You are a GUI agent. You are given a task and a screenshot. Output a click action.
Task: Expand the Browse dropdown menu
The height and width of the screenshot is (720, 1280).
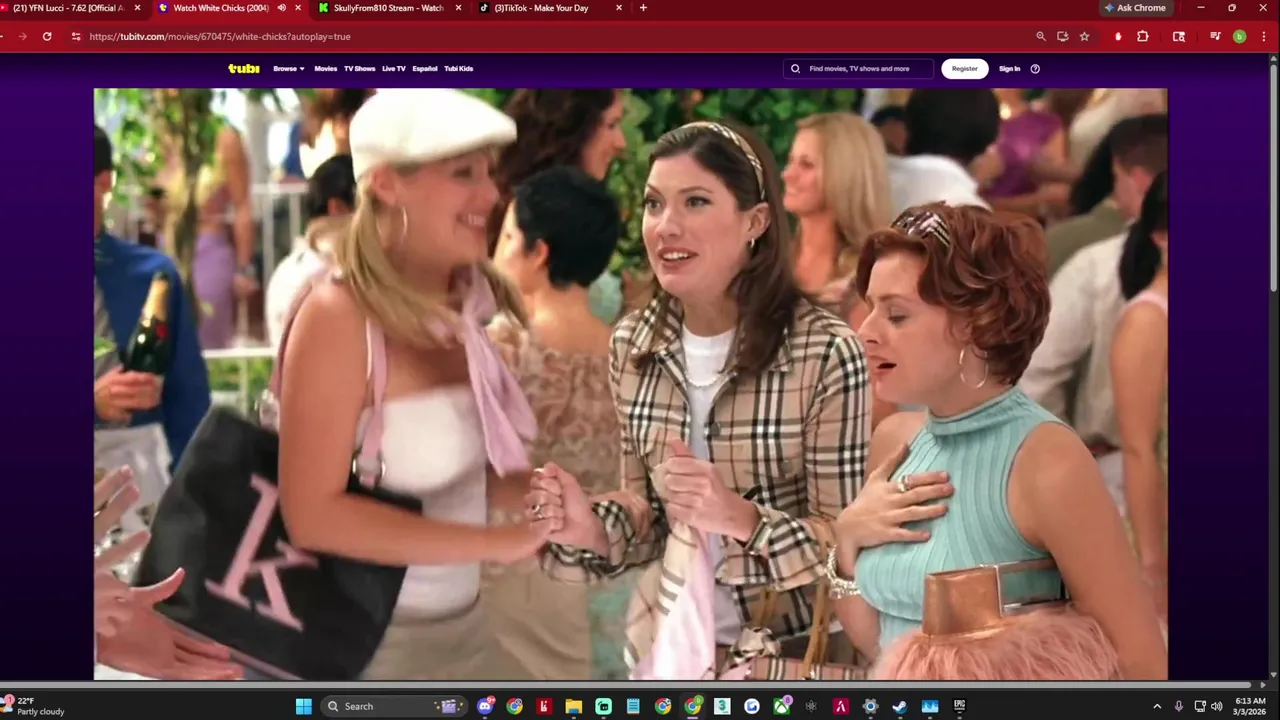pos(289,69)
